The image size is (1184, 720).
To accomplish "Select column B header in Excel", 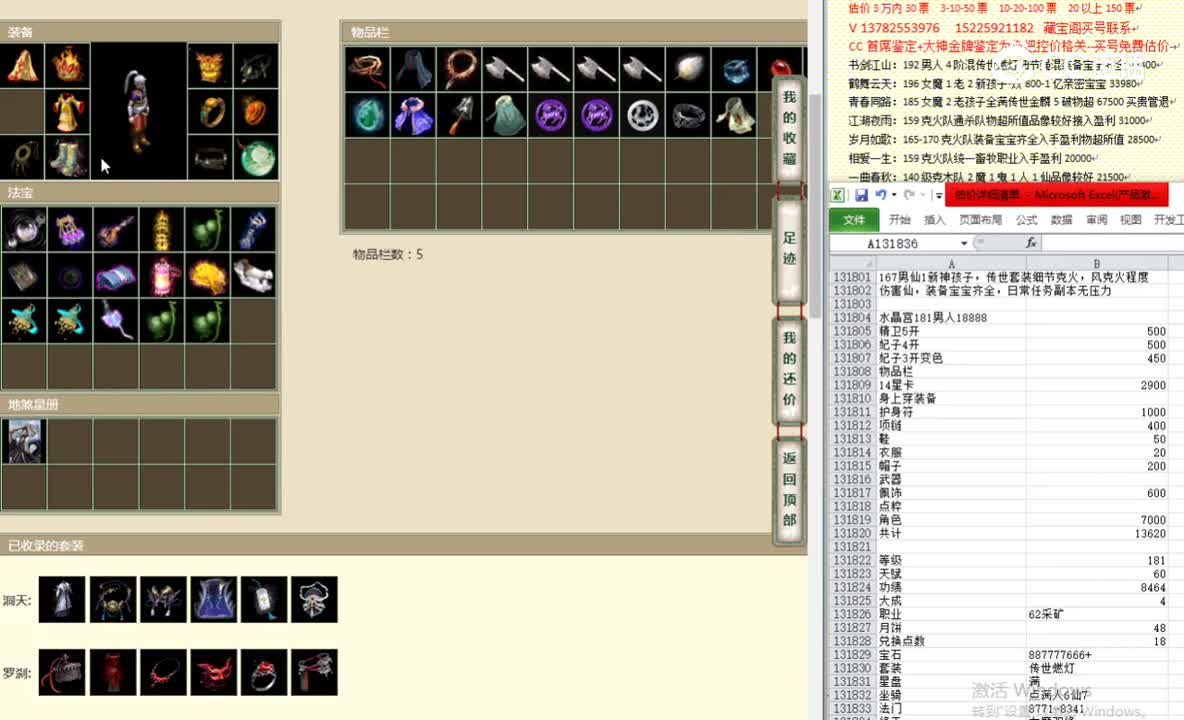I will coord(1096,263).
